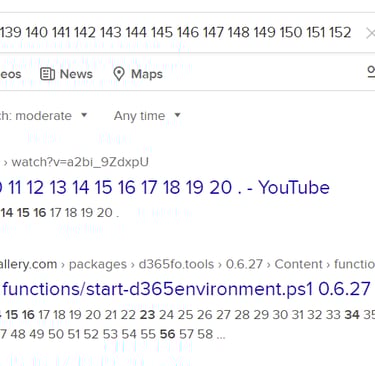Open the YouTube counting video result title
Viewport: 375px width, 366px height.
coord(165,187)
